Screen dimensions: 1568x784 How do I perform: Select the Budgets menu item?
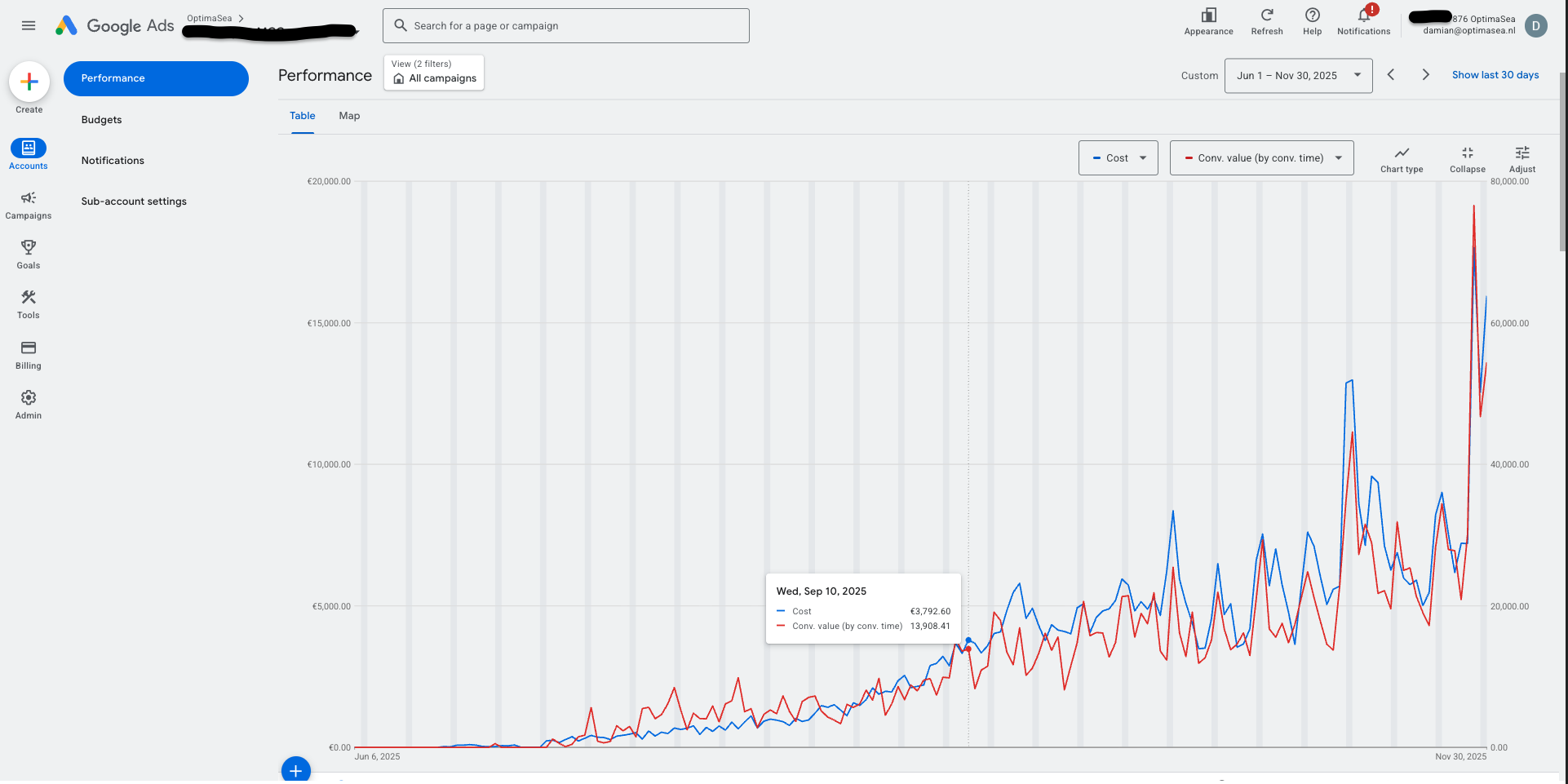pos(101,120)
